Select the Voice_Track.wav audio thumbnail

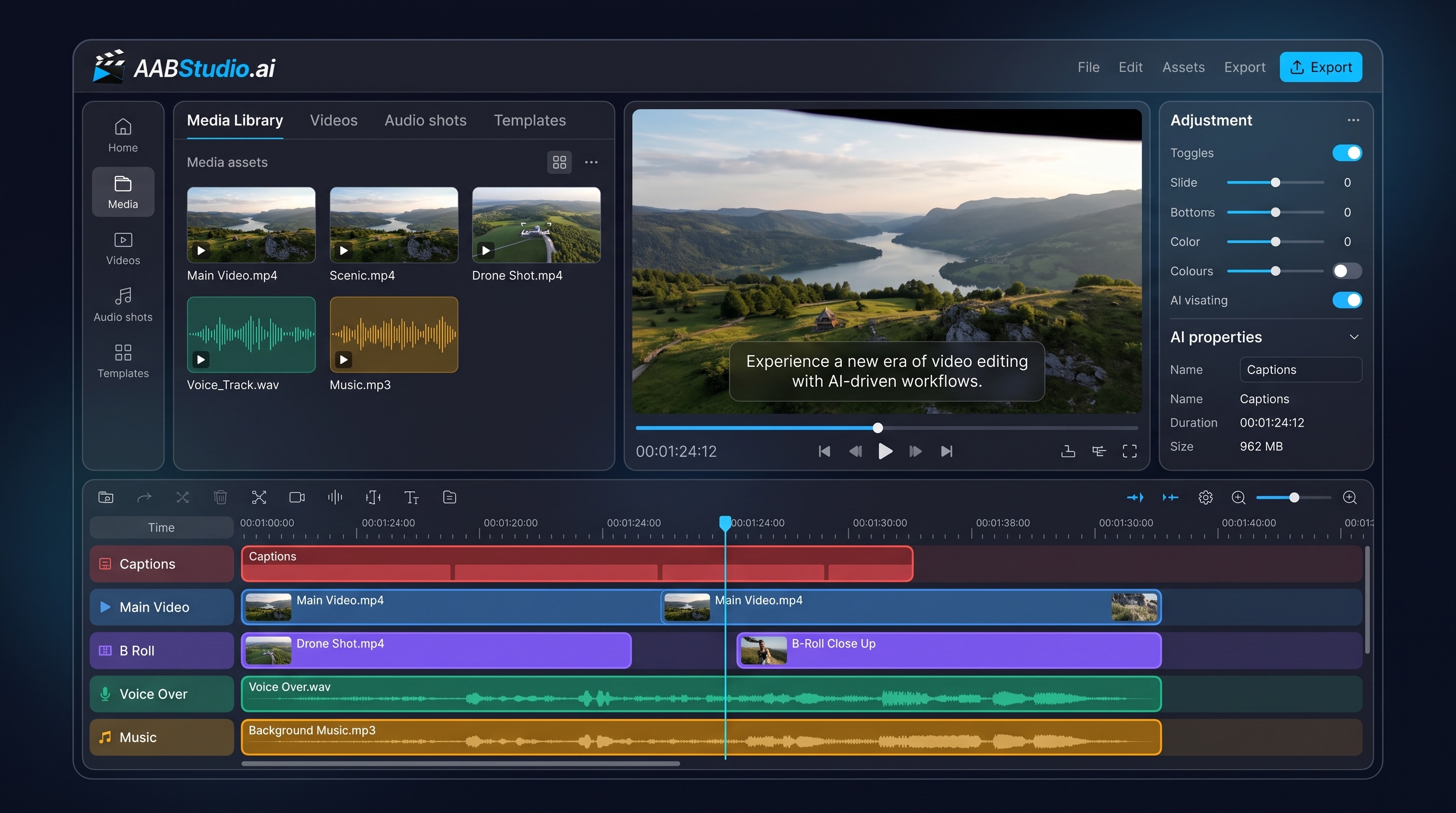click(x=251, y=335)
